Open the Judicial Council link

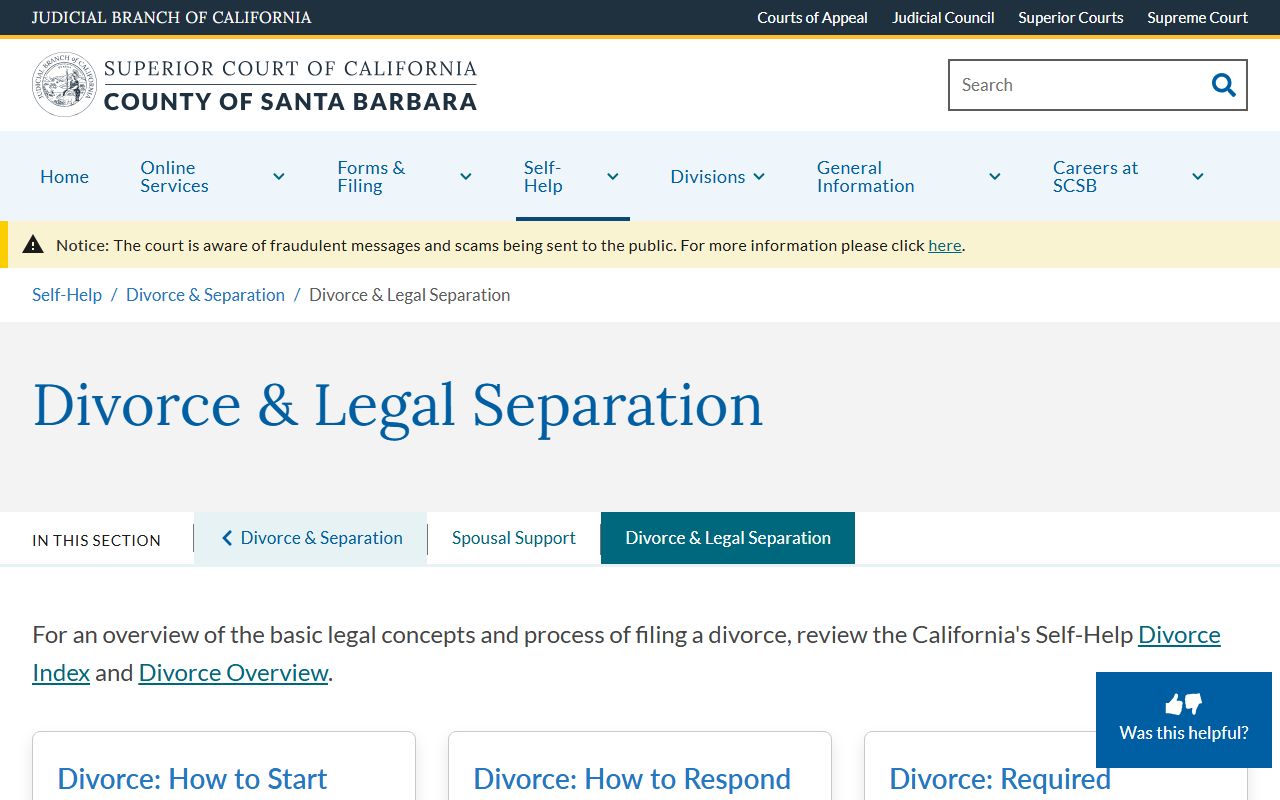(x=943, y=17)
